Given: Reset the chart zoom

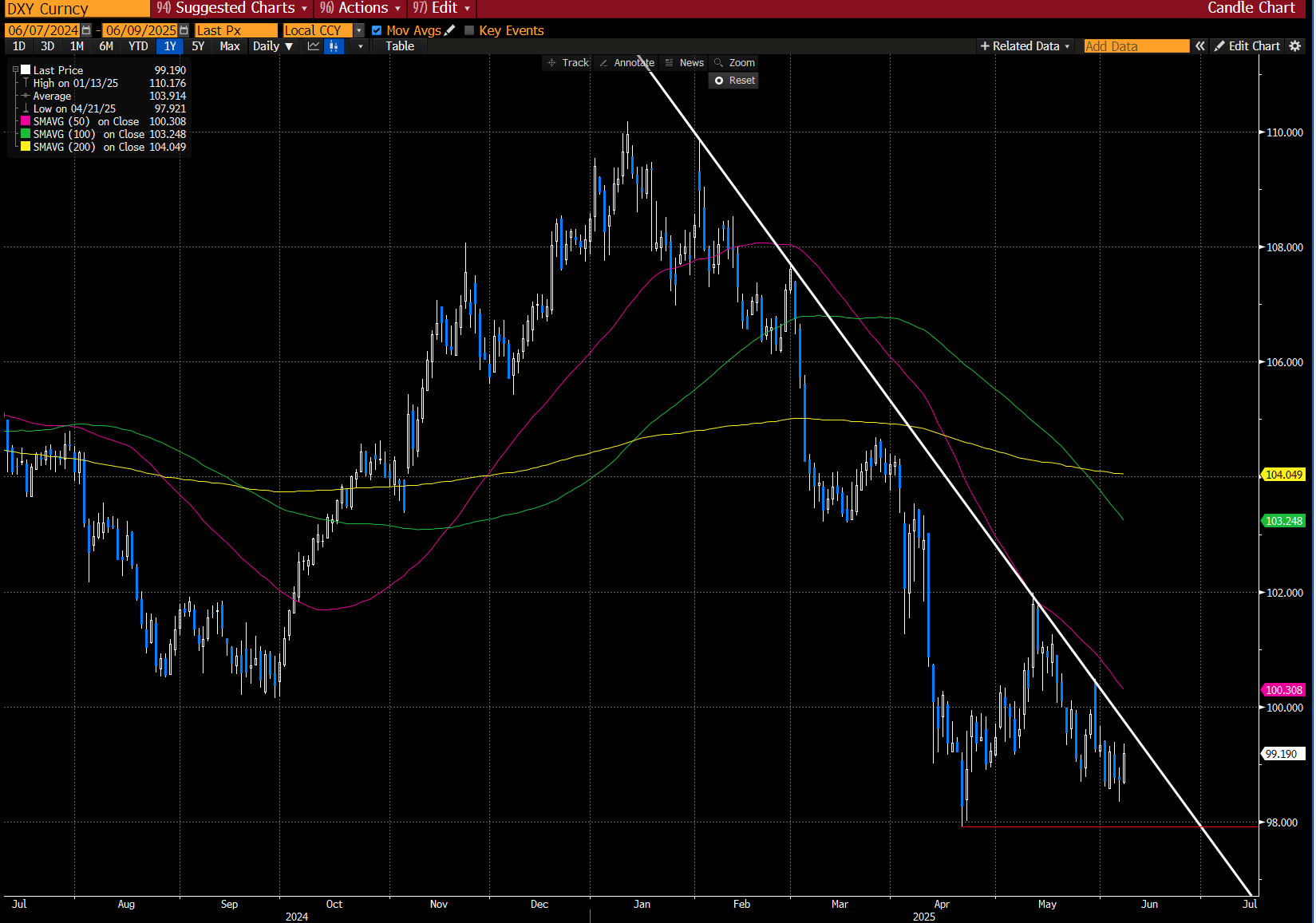Looking at the screenshot, I should 734,81.
